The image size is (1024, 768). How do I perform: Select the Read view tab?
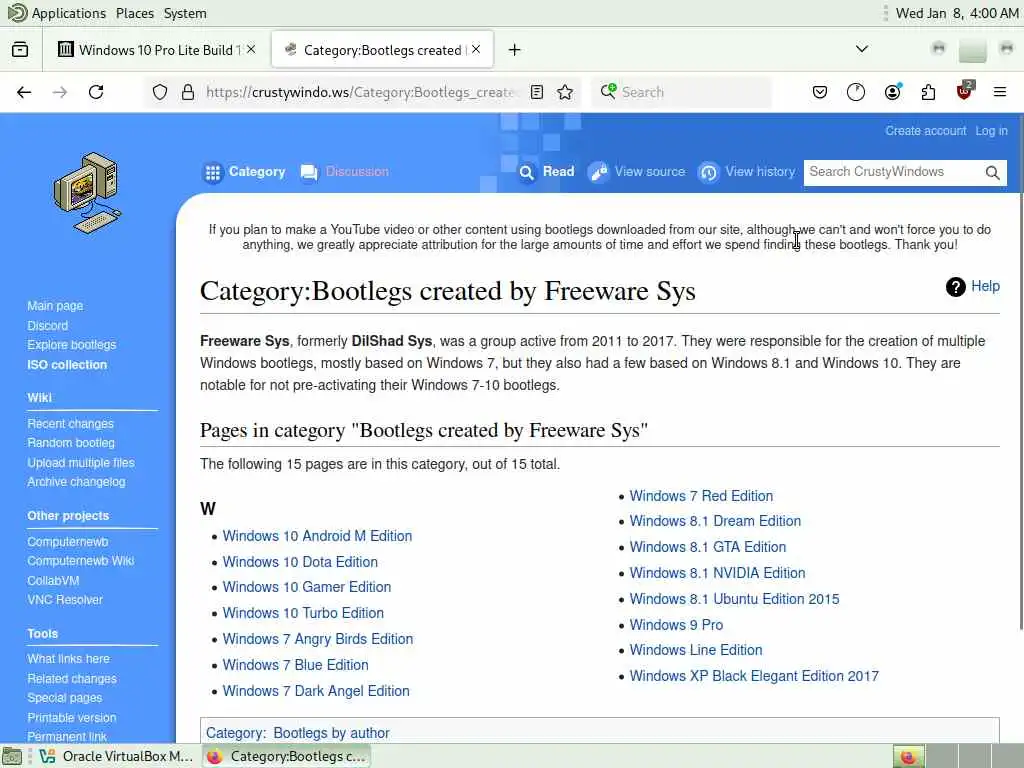546,172
